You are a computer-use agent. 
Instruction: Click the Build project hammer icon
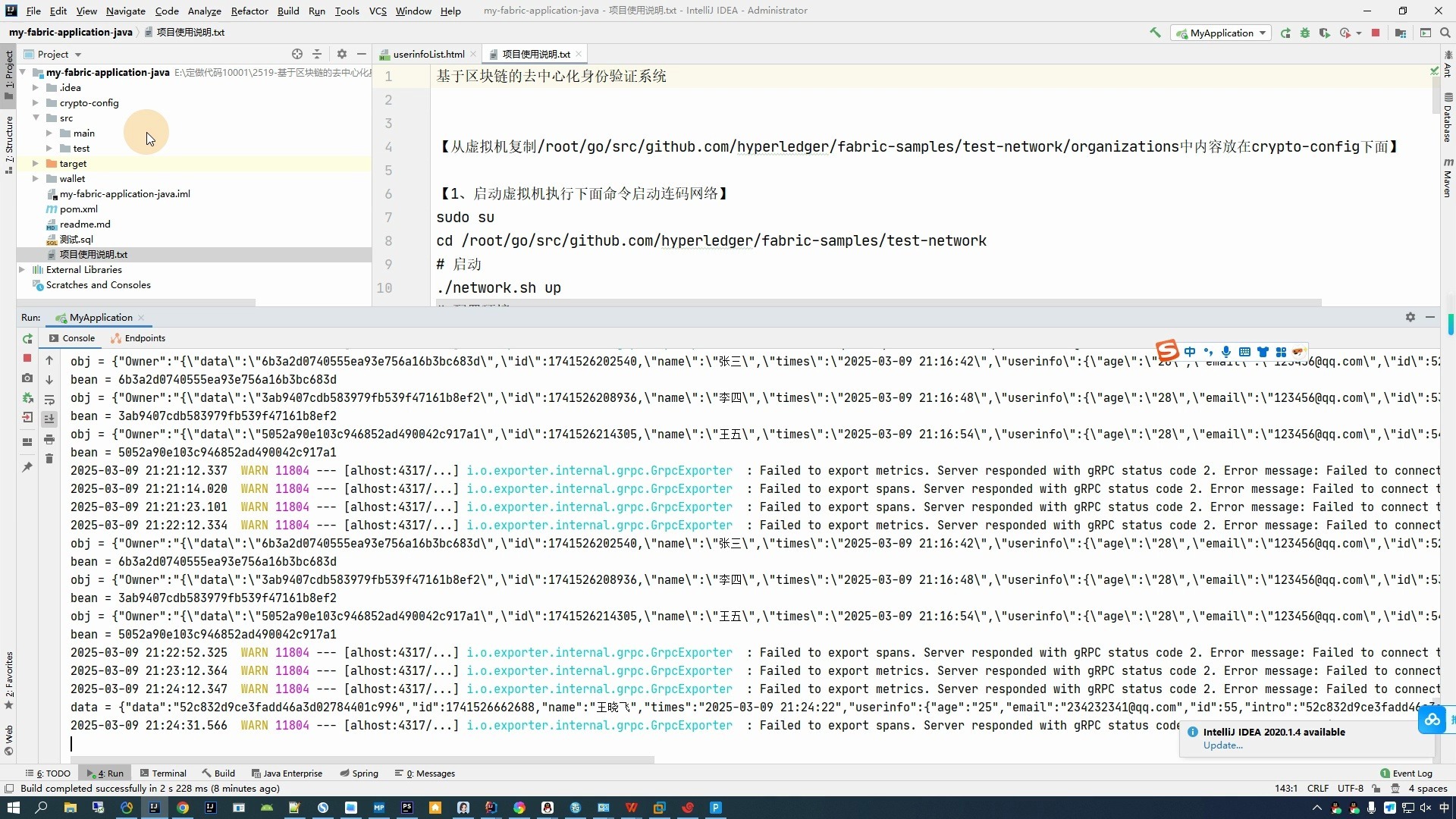[1155, 33]
